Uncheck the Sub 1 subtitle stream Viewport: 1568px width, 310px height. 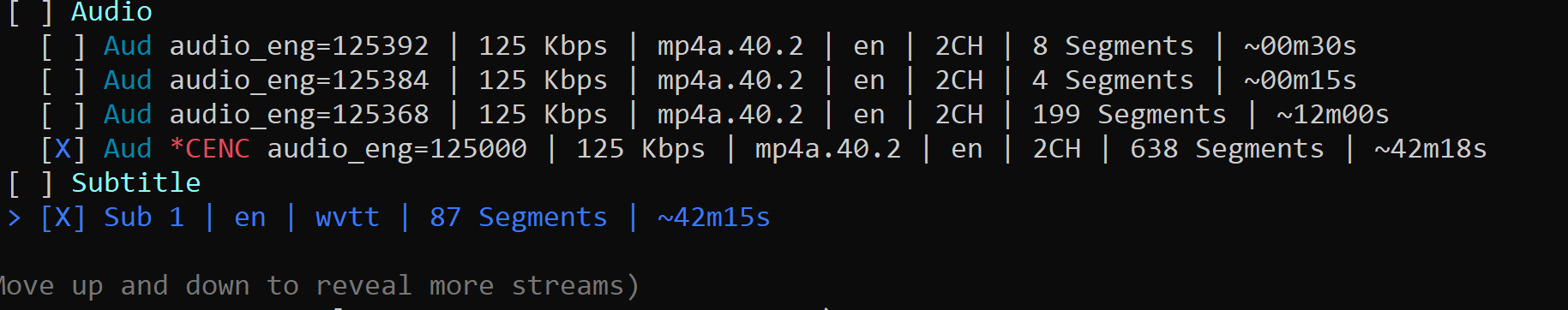click(63, 218)
